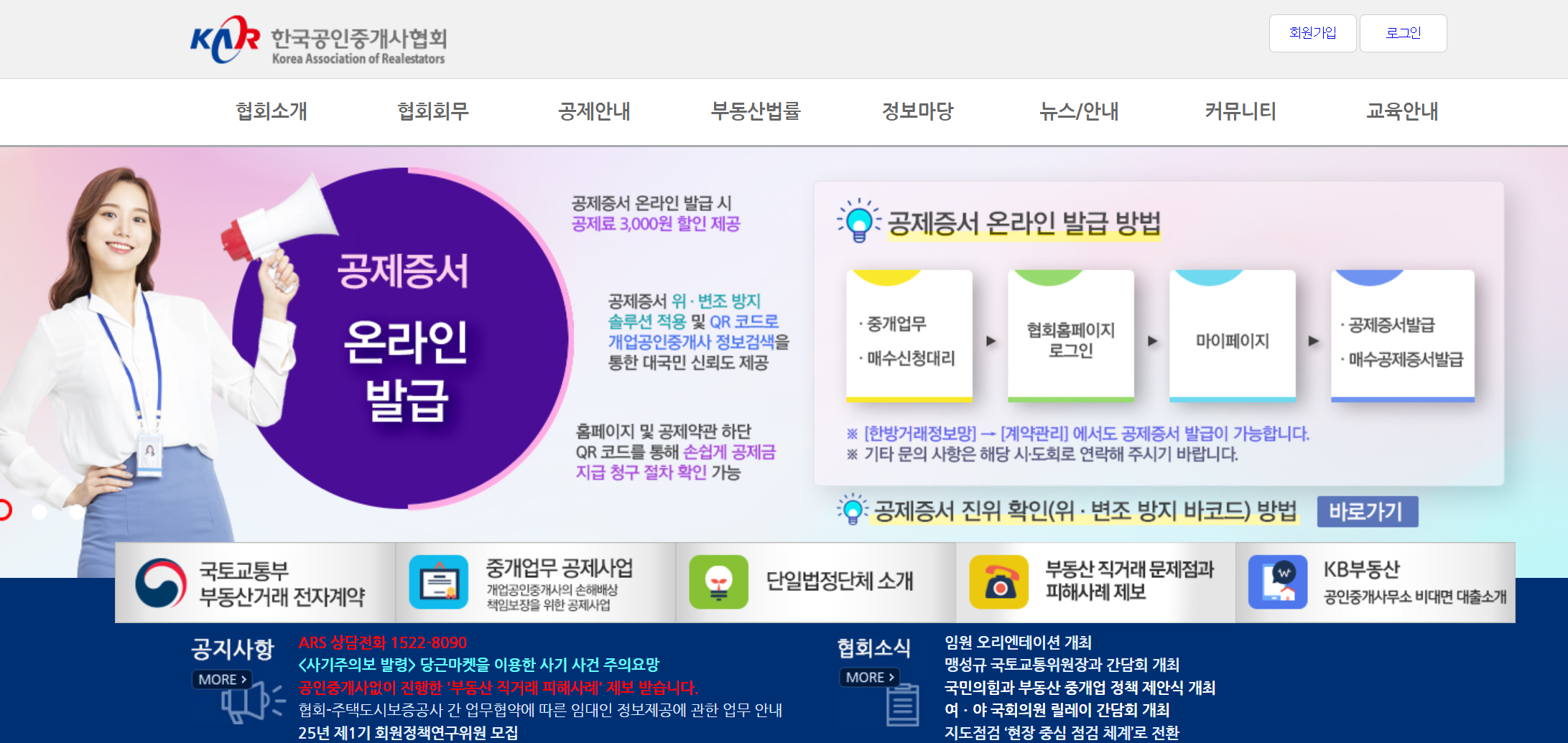
Task: Expand 공지사항 with MORE button
Action: pyautogui.click(x=222, y=679)
